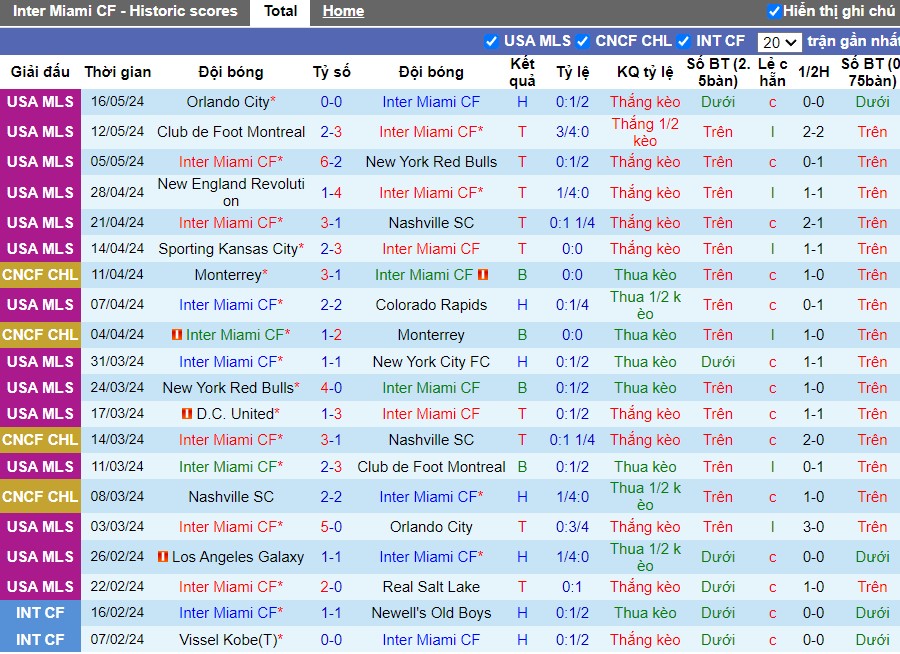The height and width of the screenshot is (654, 900).
Task: Click the KQ tỷ lệ column header
Action: 645,72
